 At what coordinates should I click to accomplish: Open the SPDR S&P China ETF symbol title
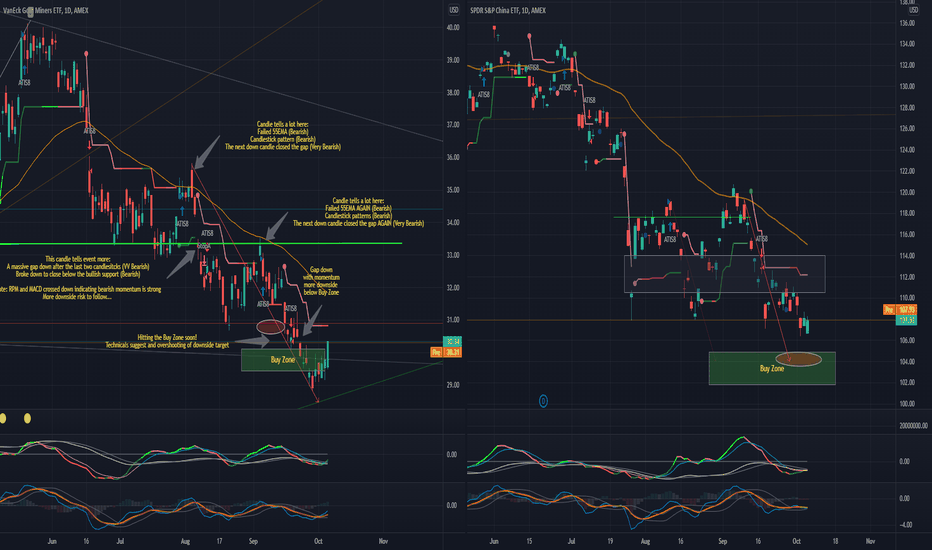coord(508,10)
